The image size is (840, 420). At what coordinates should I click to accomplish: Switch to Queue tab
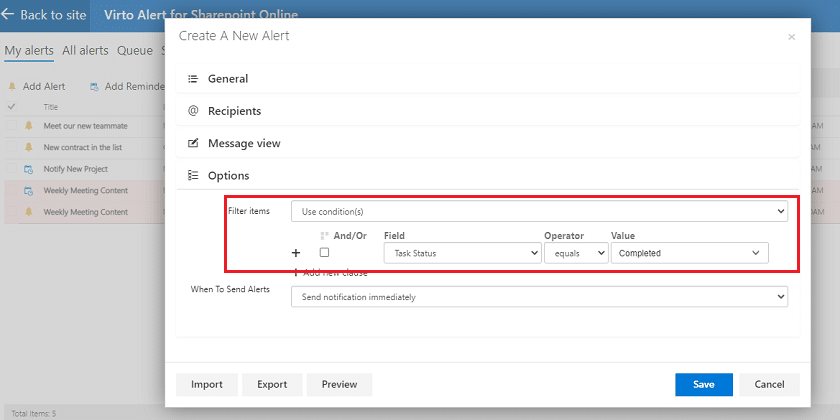coord(135,51)
